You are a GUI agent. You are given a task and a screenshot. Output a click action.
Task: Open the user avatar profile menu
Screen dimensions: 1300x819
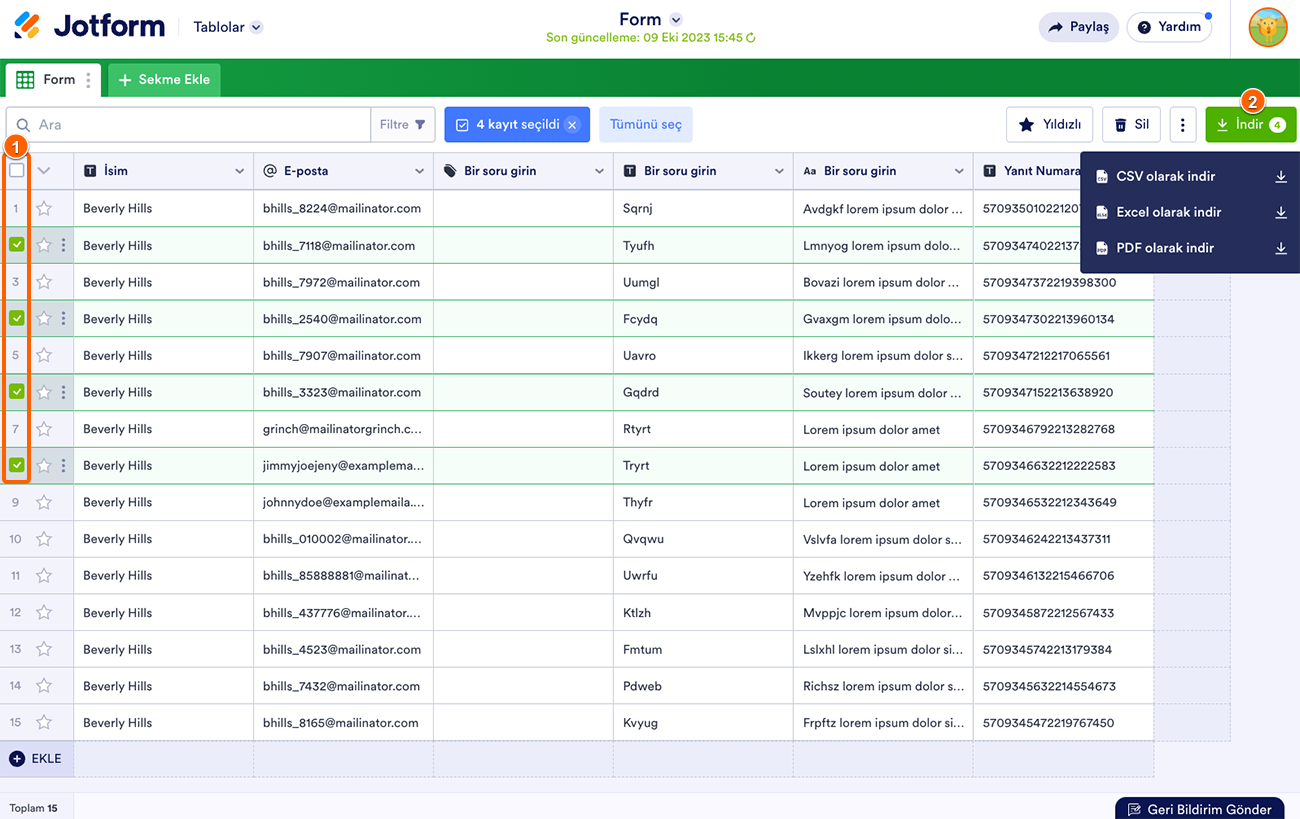coord(1268,27)
